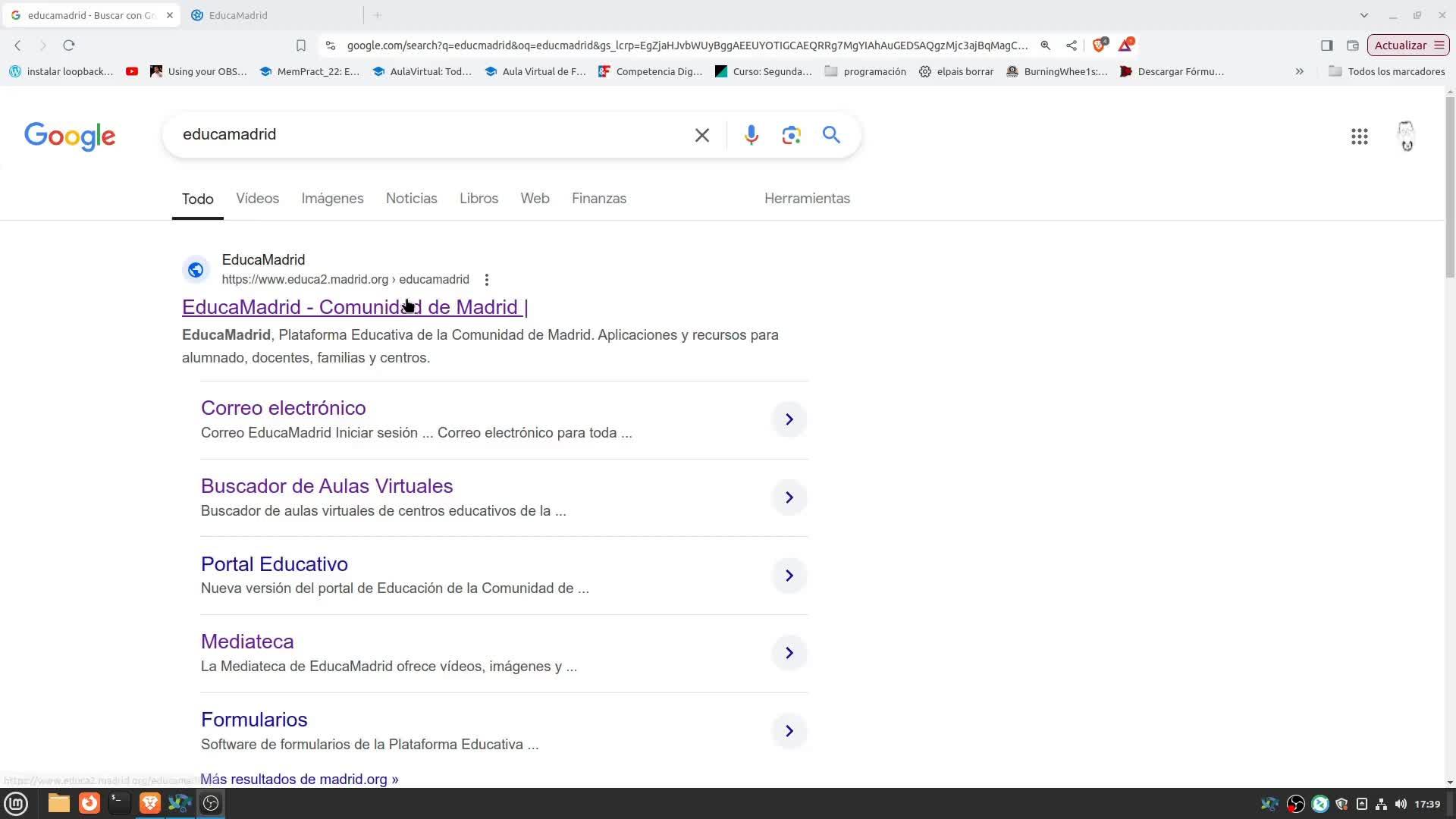Open the Files manager from taskbar
1456x819 pixels.
58,803
